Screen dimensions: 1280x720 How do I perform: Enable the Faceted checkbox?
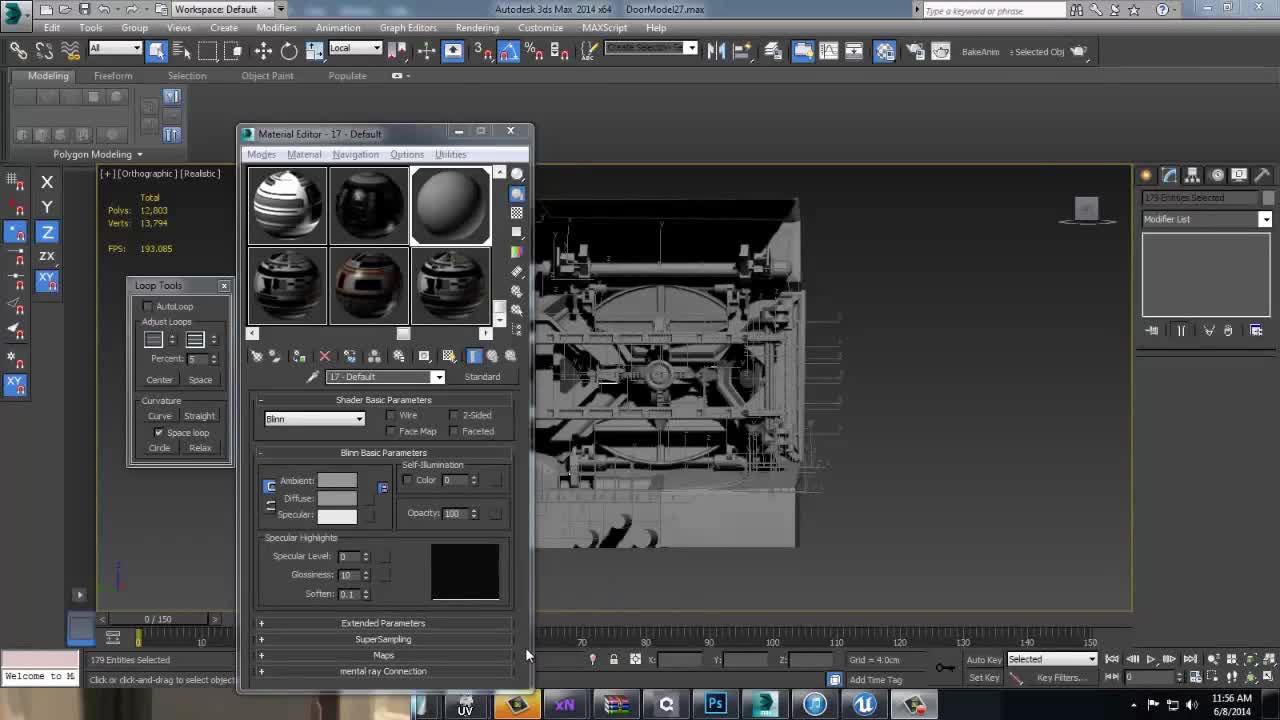click(454, 431)
